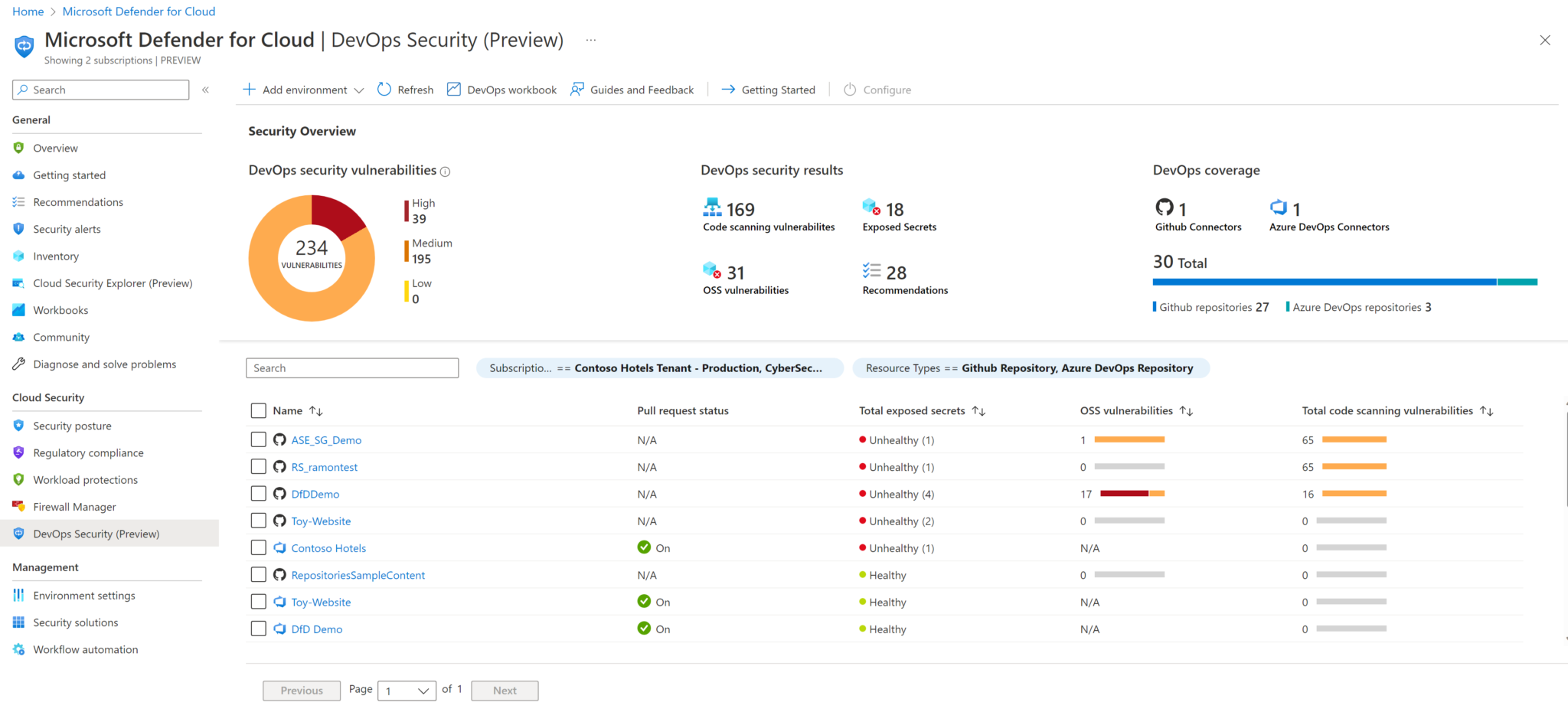Image resolution: width=1568 pixels, height=712 pixels.
Task: Open the DevOps workbook via its toolbar icon
Action: 453,90
